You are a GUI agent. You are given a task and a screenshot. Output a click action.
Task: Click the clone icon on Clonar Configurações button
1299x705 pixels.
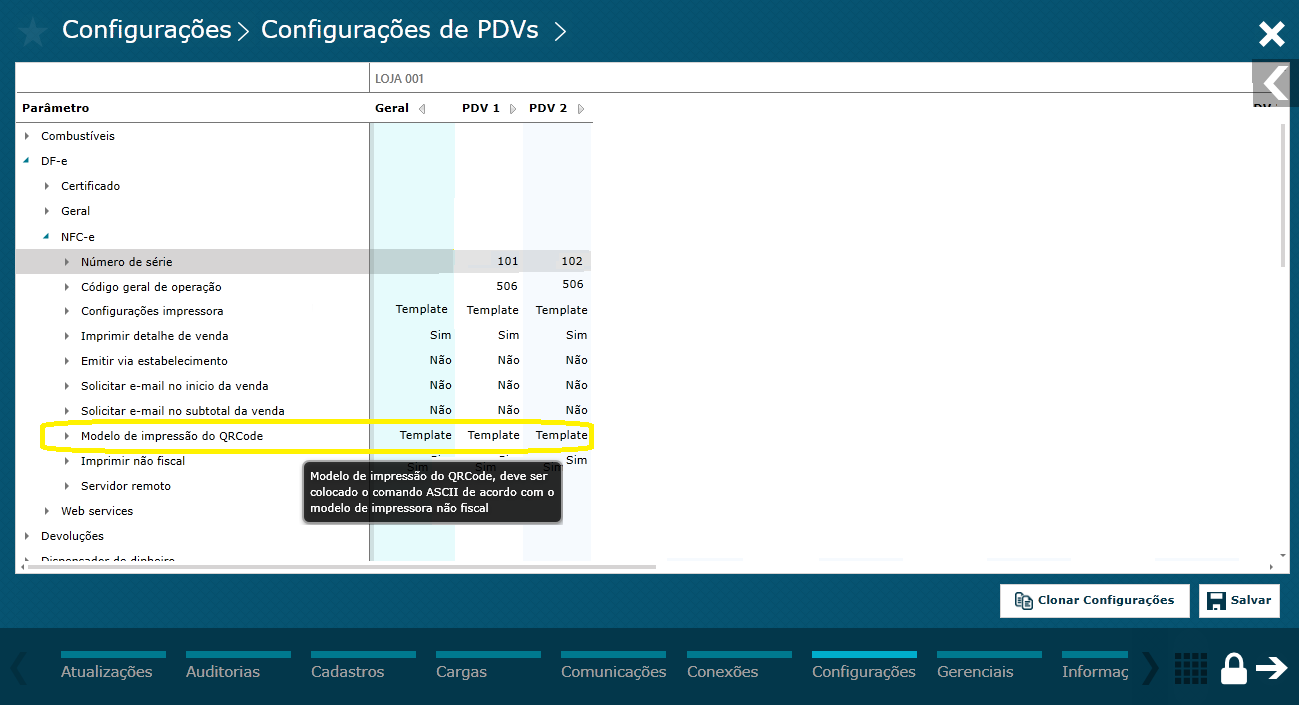pyautogui.click(x=1023, y=600)
